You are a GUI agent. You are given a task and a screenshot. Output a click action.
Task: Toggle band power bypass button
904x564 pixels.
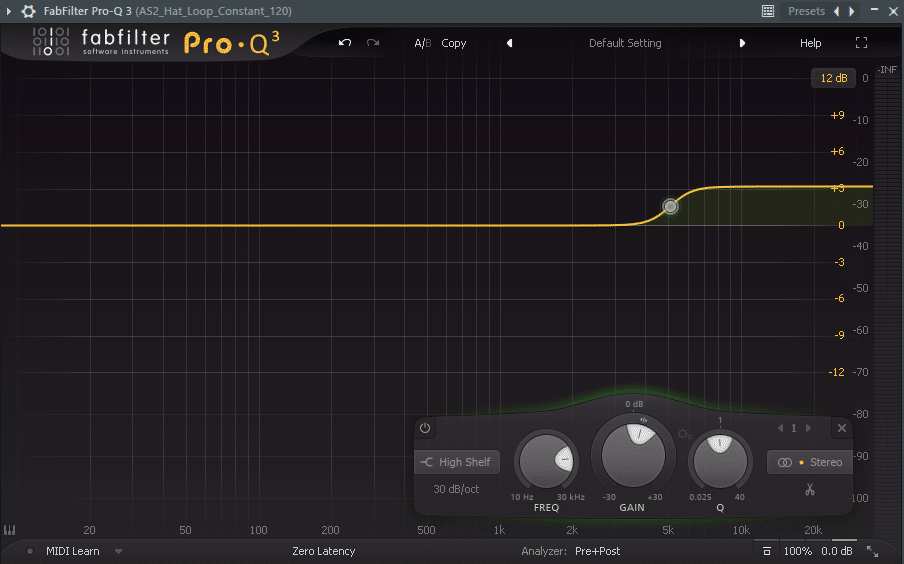tap(425, 428)
